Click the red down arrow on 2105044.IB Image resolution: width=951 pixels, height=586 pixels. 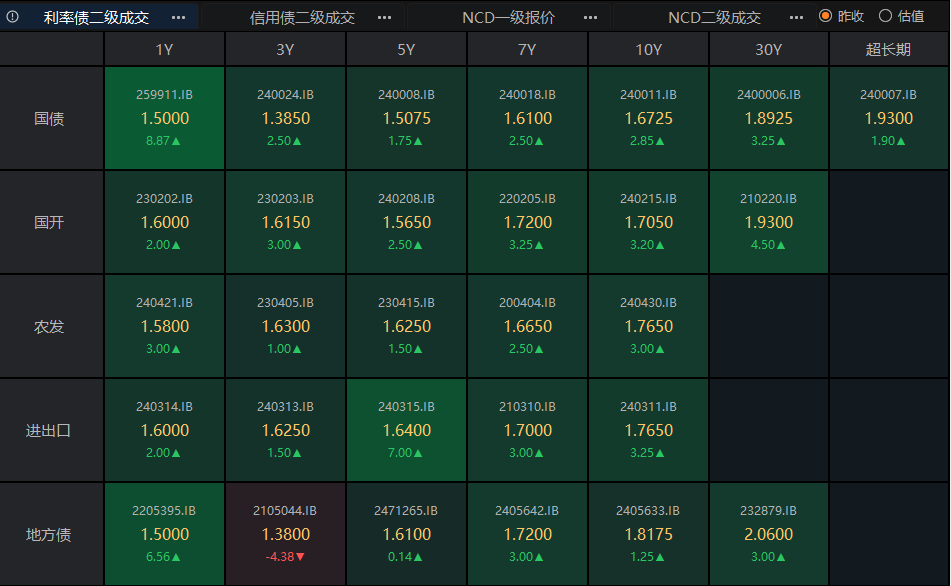(300, 557)
